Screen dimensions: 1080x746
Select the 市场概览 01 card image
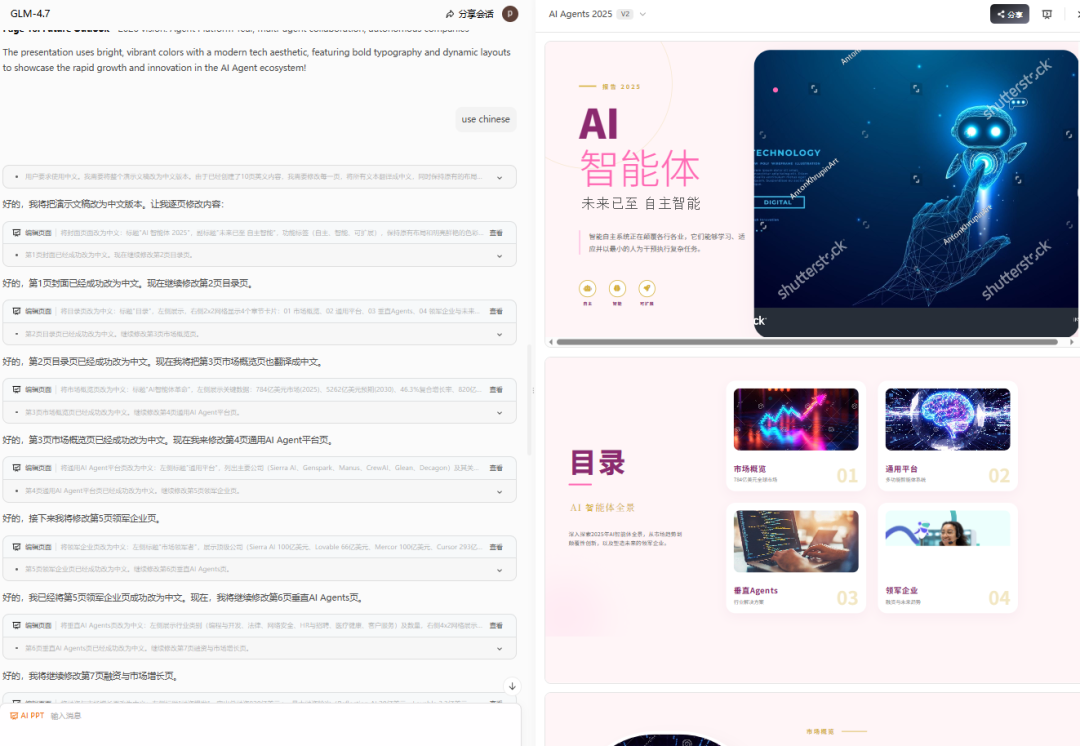[x=796, y=419]
